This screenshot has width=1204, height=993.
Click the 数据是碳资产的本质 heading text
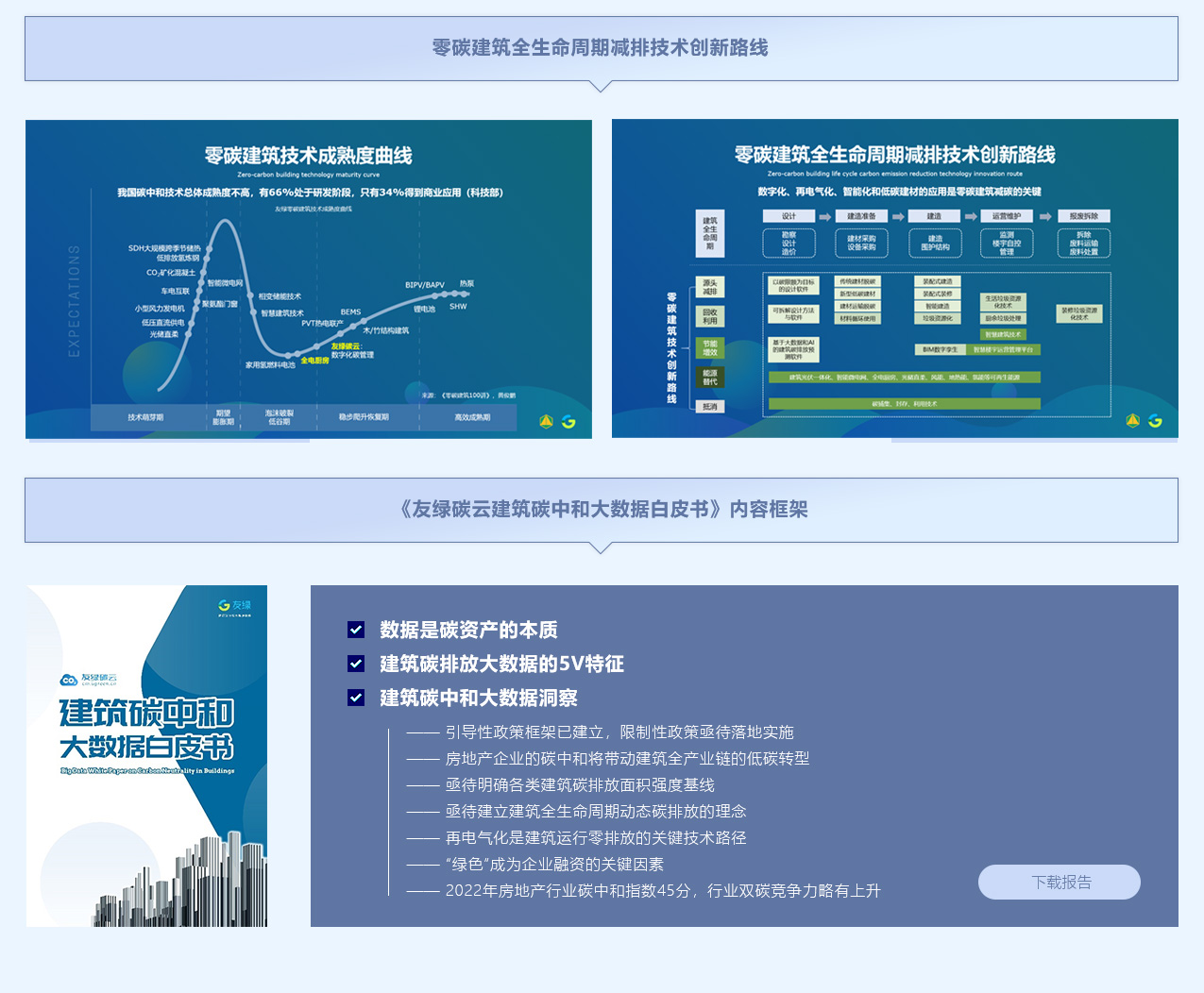468,630
